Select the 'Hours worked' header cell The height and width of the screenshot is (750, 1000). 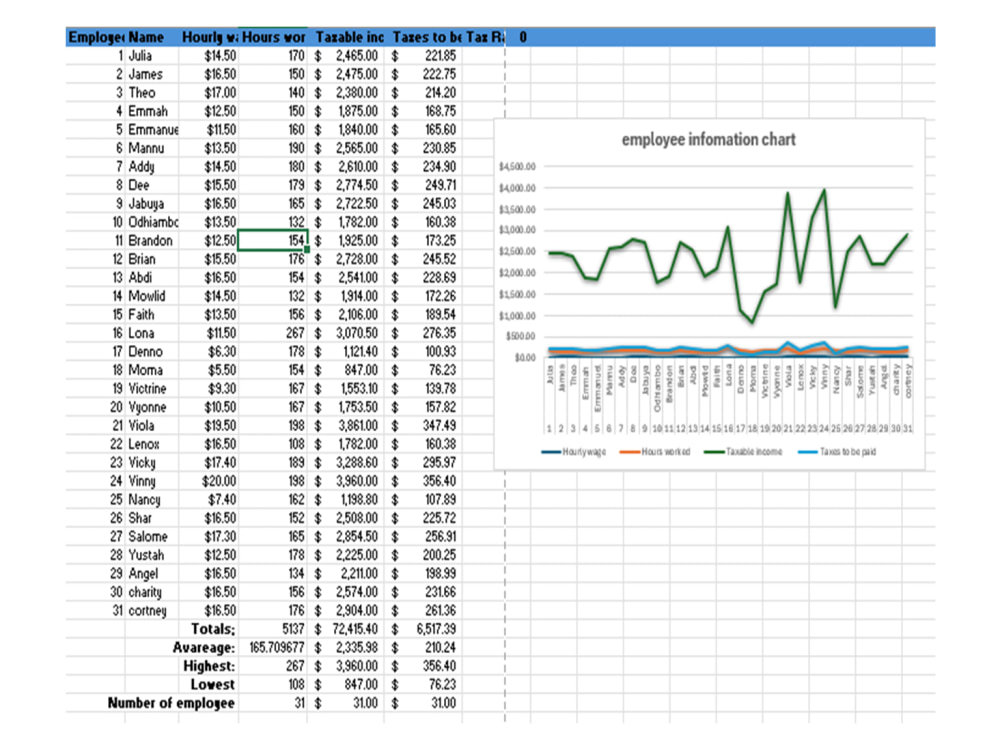coord(273,37)
